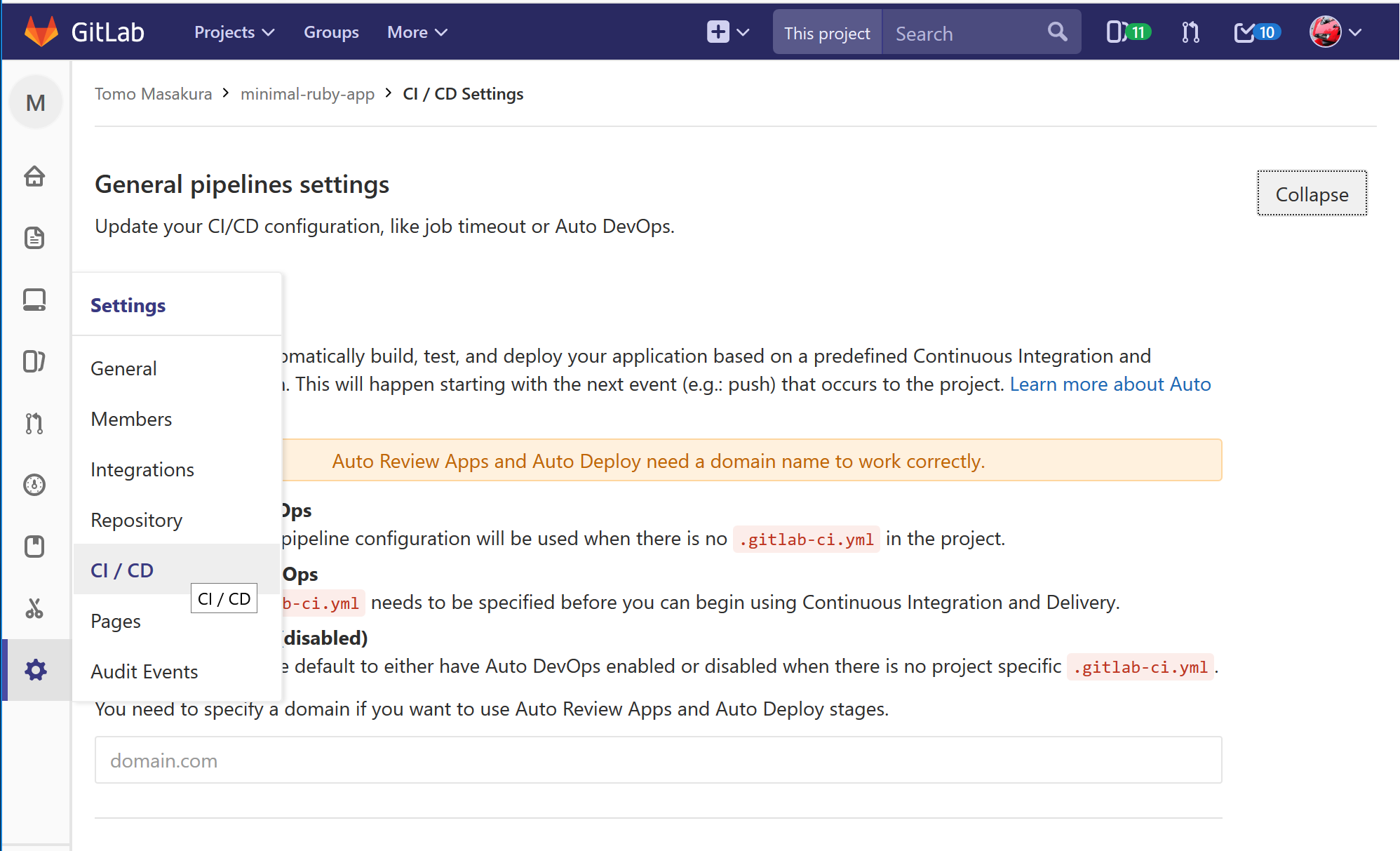
Task: Select Integrations in Settings menu
Action: [142, 469]
